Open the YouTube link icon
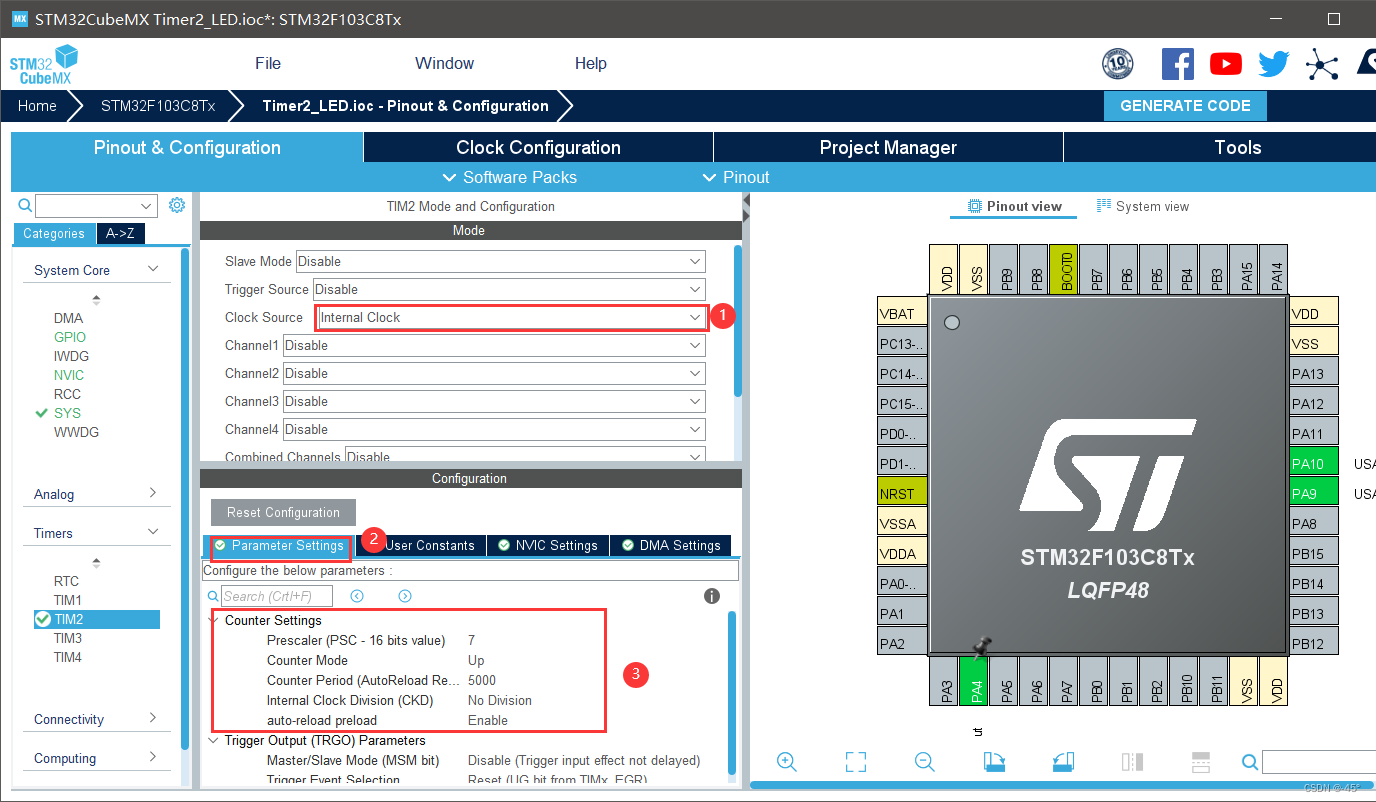 tap(1226, 64)
